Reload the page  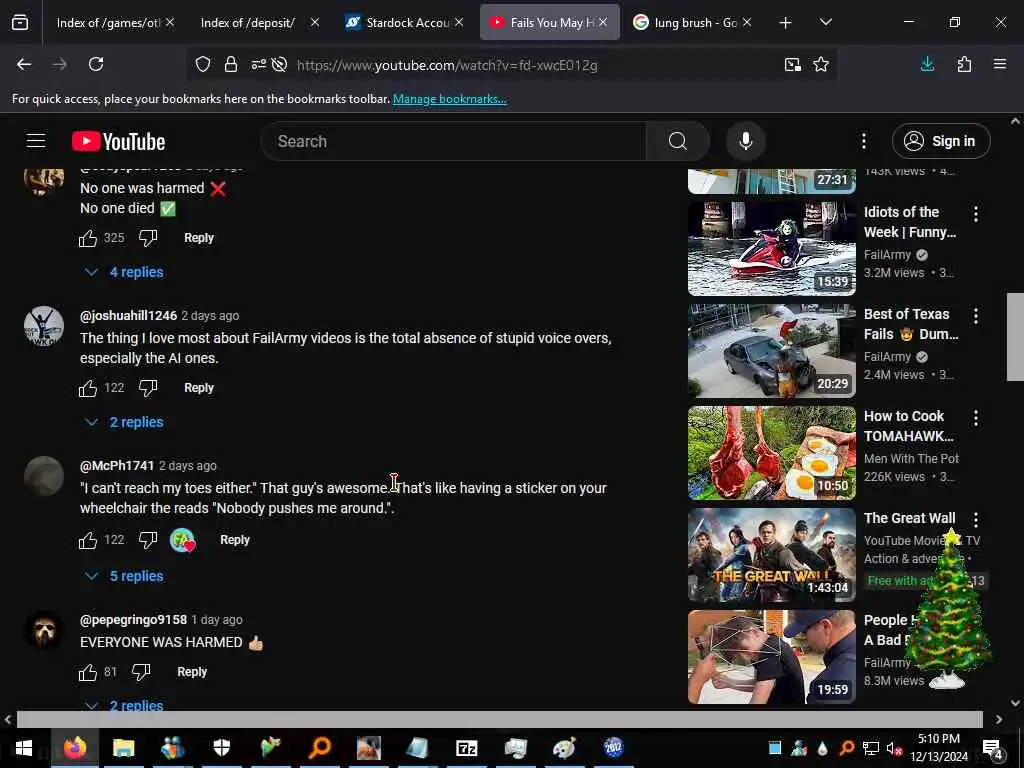(x=96, y=64)
